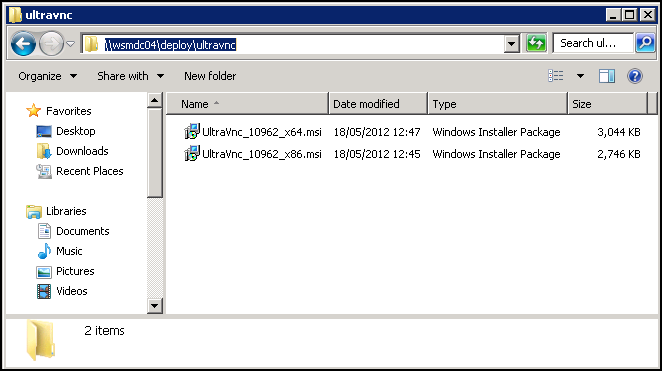
Task: Go back with the Back arrow button
Action: [x=23, y=43]
